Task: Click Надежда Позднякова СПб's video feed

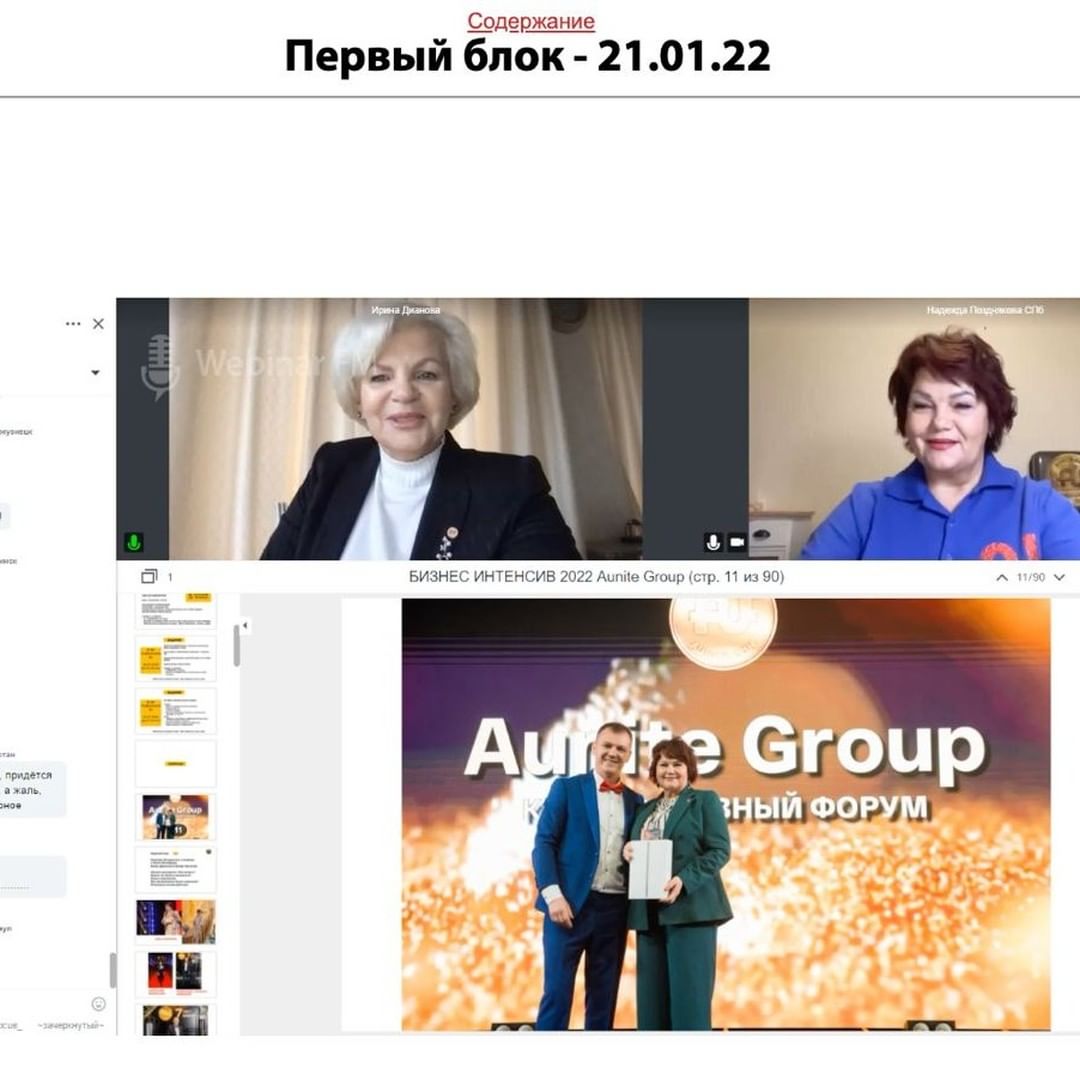Action: (x=914, y=428)
